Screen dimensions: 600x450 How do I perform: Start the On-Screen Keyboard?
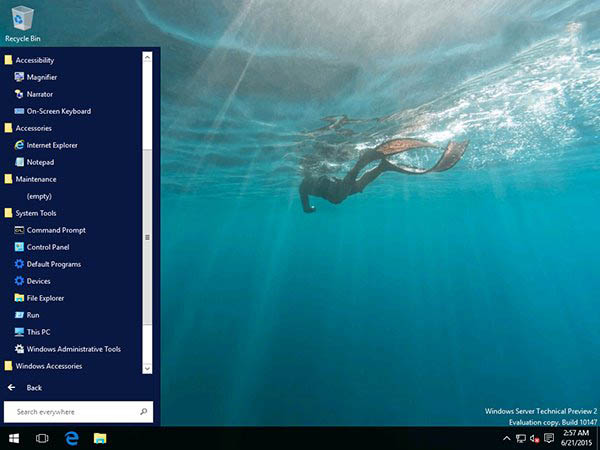coord(52,111)
